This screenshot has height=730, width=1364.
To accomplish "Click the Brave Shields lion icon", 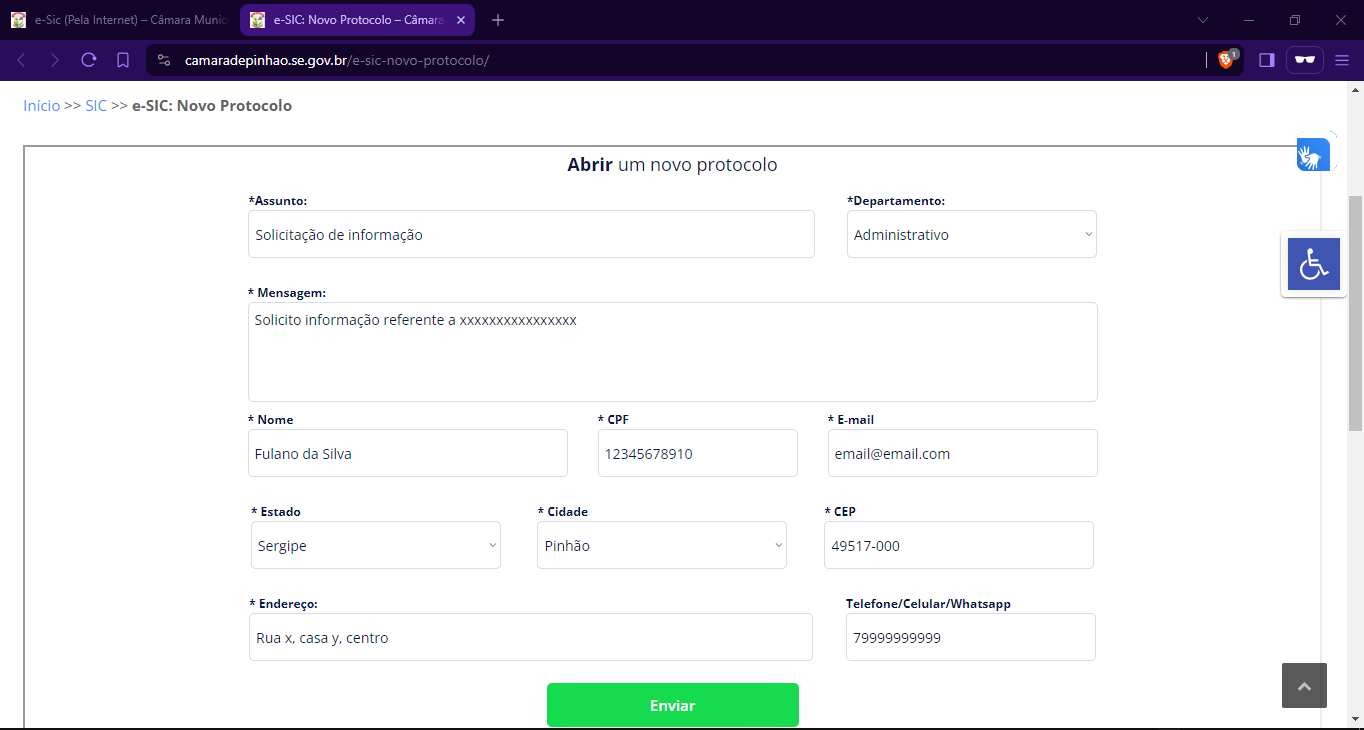I will [1225, 60].
